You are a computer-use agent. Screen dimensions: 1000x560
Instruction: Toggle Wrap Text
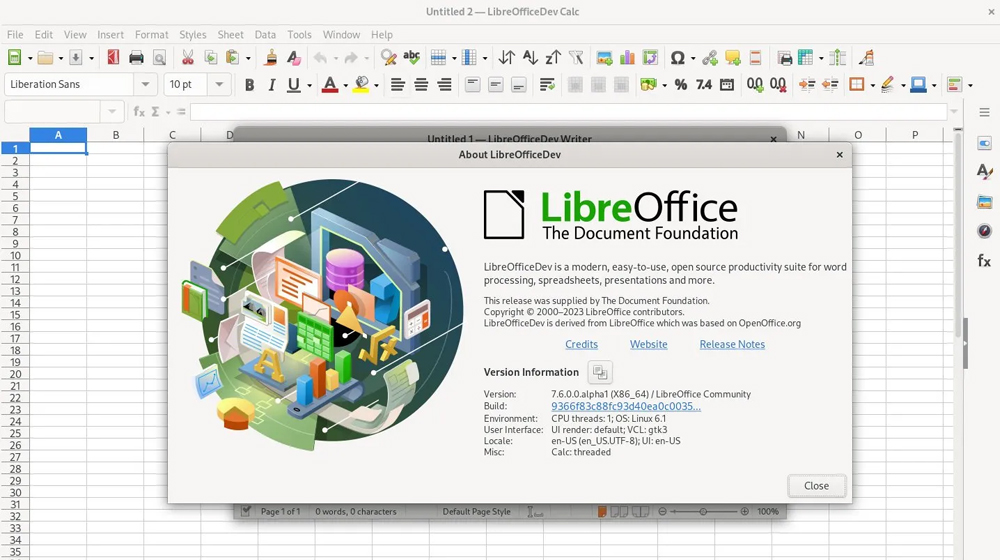point(547,84)
